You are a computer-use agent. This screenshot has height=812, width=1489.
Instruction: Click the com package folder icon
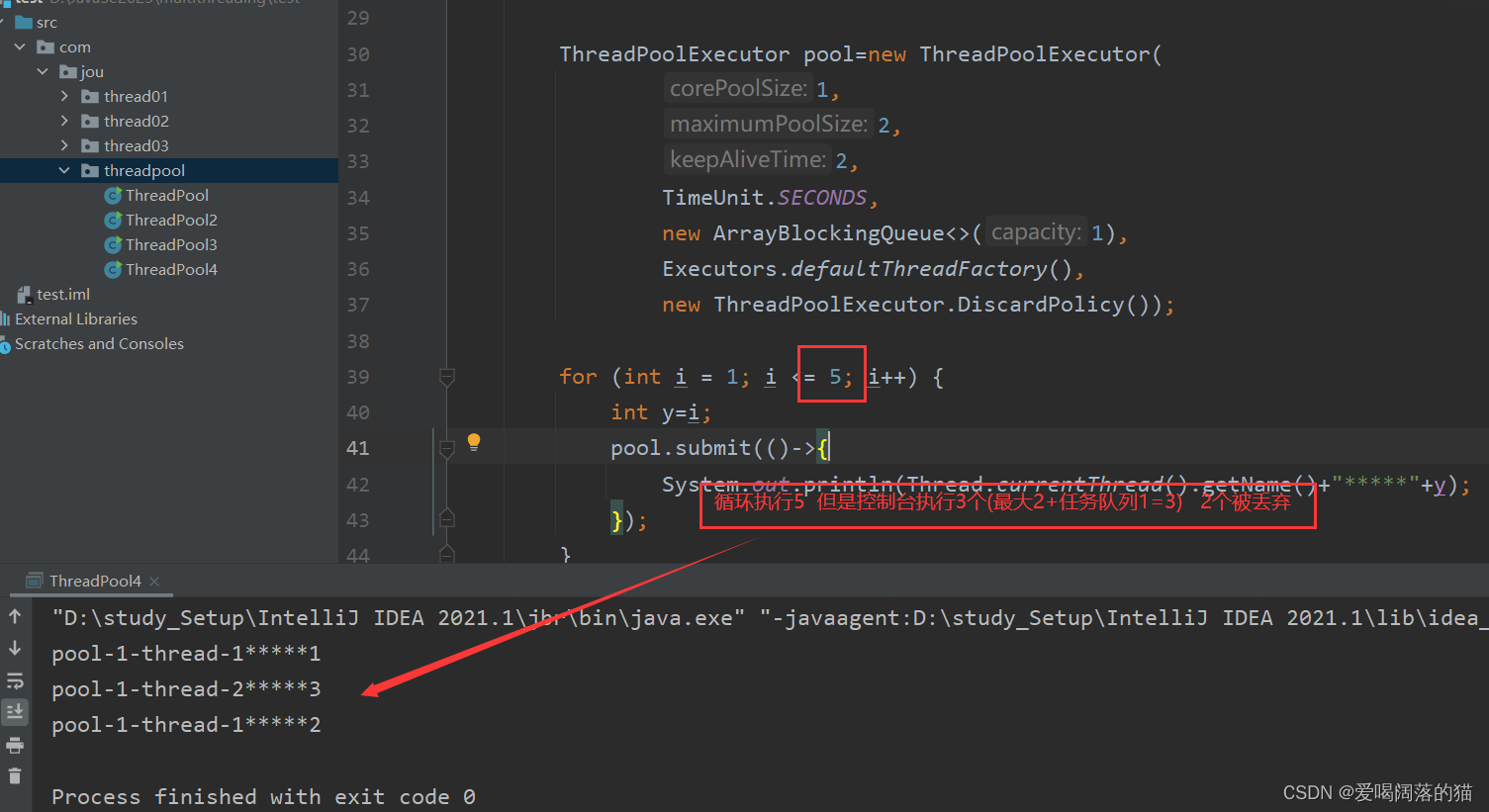(46, 46)
